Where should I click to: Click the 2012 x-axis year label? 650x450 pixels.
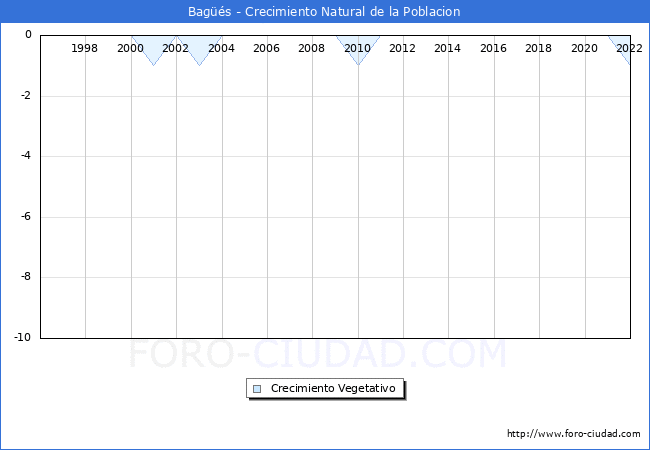402,48
